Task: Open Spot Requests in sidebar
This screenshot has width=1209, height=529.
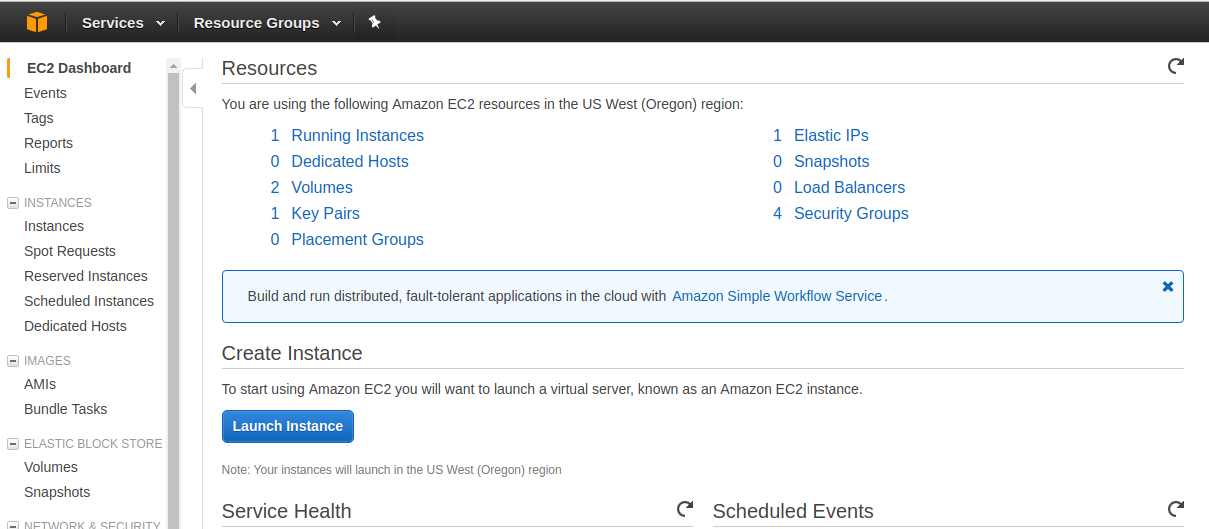Action: (x=70, y=251)
